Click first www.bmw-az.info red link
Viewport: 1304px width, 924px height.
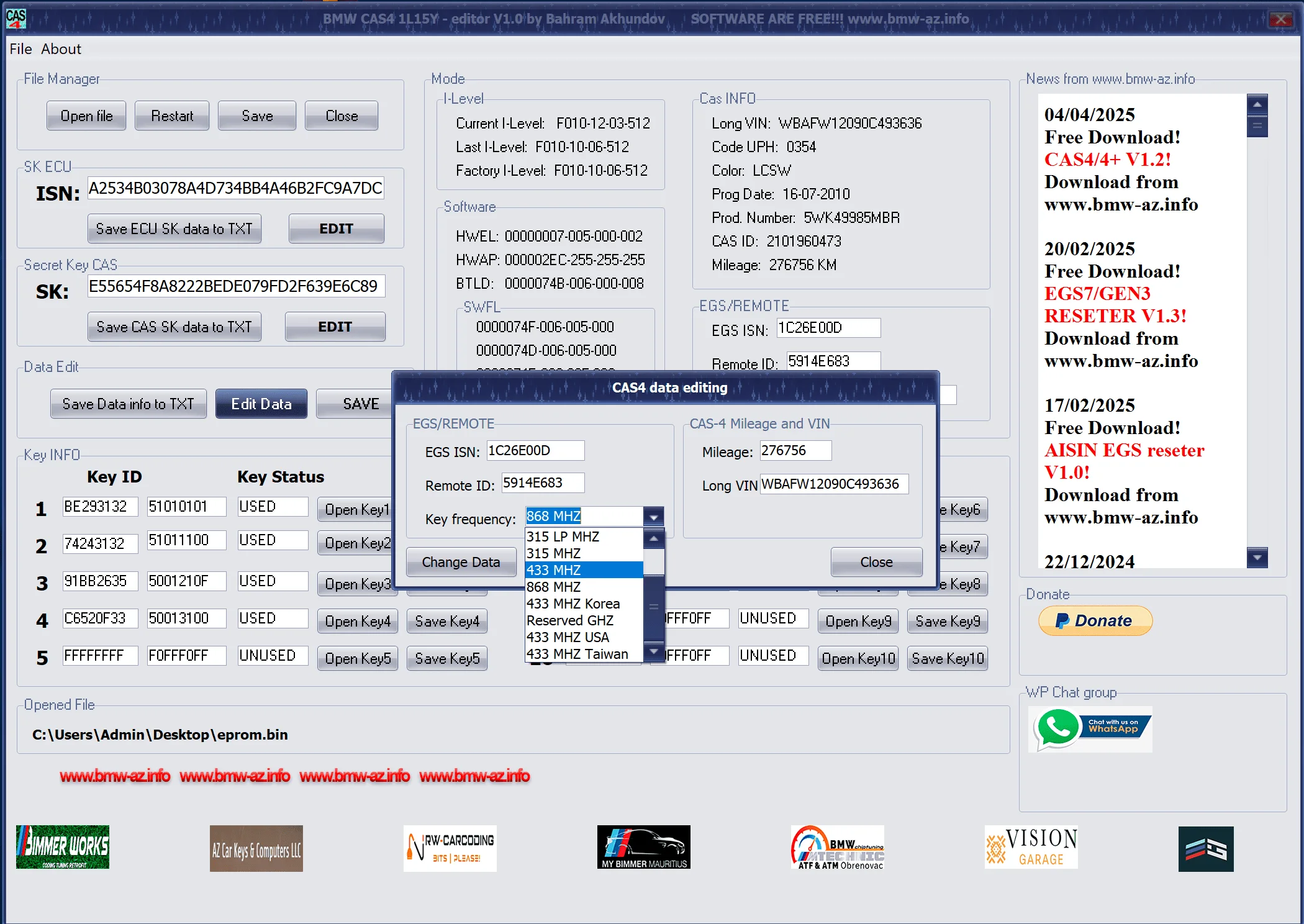(115, 776)
